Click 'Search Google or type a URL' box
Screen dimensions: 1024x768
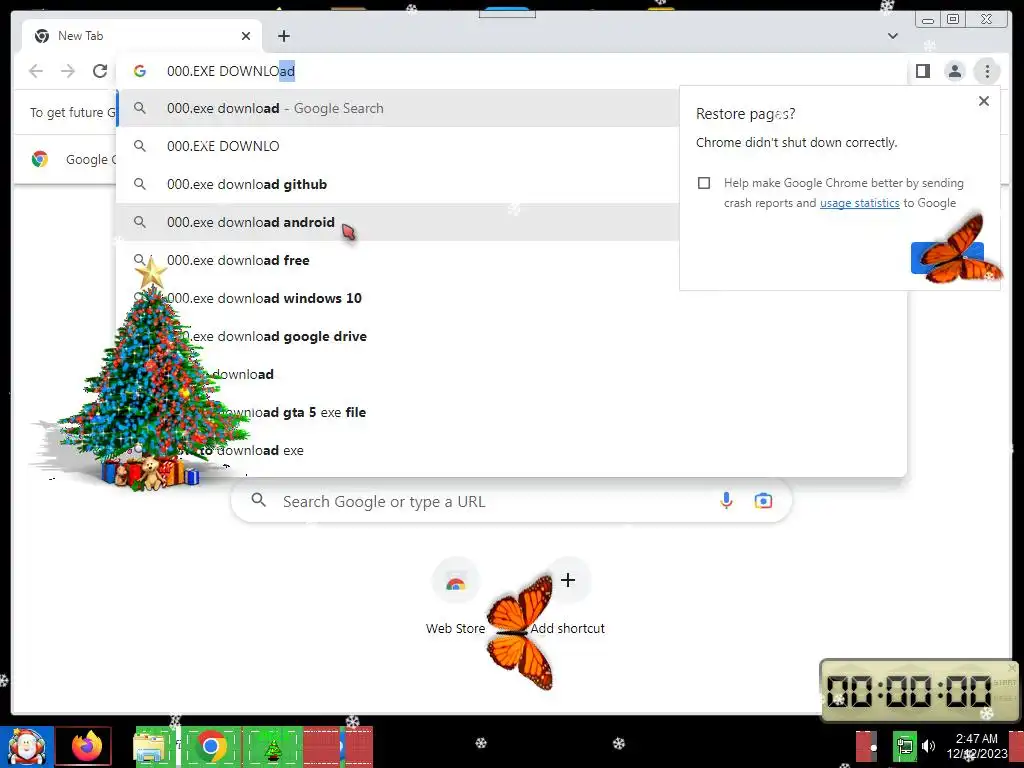click(x=511, y=502)
